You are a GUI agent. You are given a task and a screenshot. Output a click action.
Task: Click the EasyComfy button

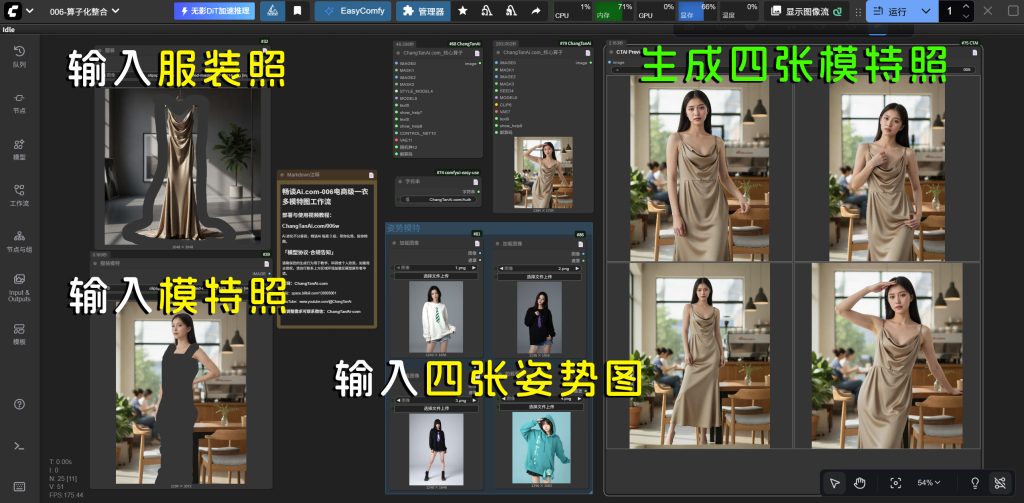tap(353, 11)
